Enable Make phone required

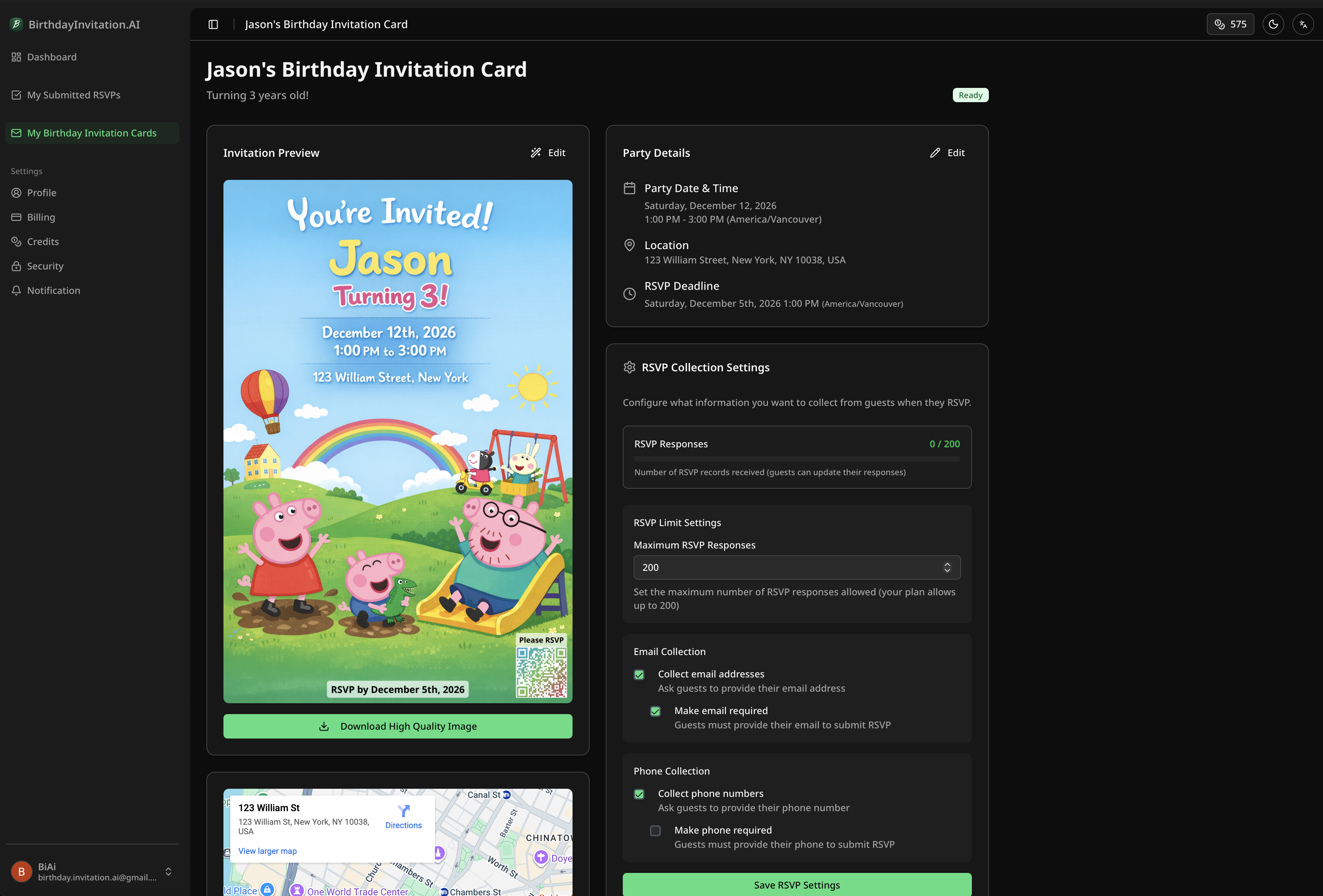click(655, 830)
